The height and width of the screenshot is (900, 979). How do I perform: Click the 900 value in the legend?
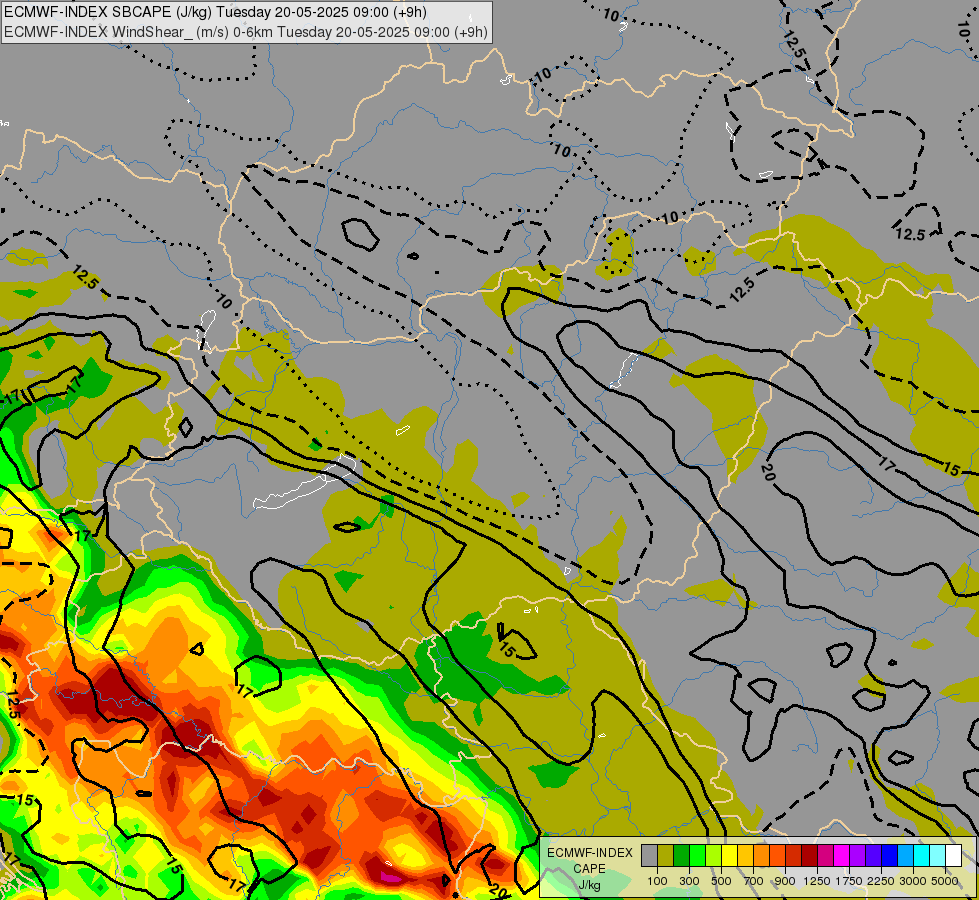tap(785, 881)
